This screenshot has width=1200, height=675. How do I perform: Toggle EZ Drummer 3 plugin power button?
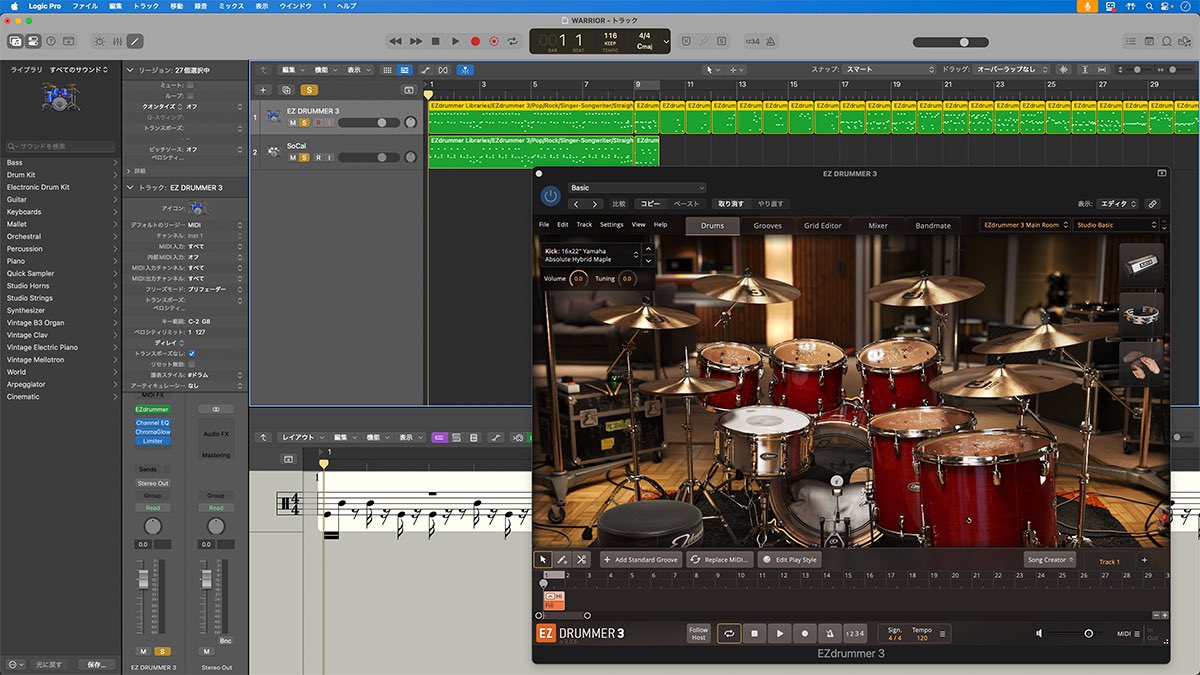coord(550,196)
